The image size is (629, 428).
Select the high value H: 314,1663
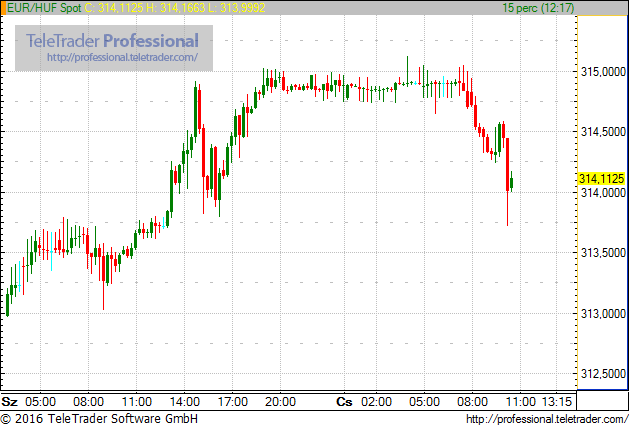coord(176,8)
